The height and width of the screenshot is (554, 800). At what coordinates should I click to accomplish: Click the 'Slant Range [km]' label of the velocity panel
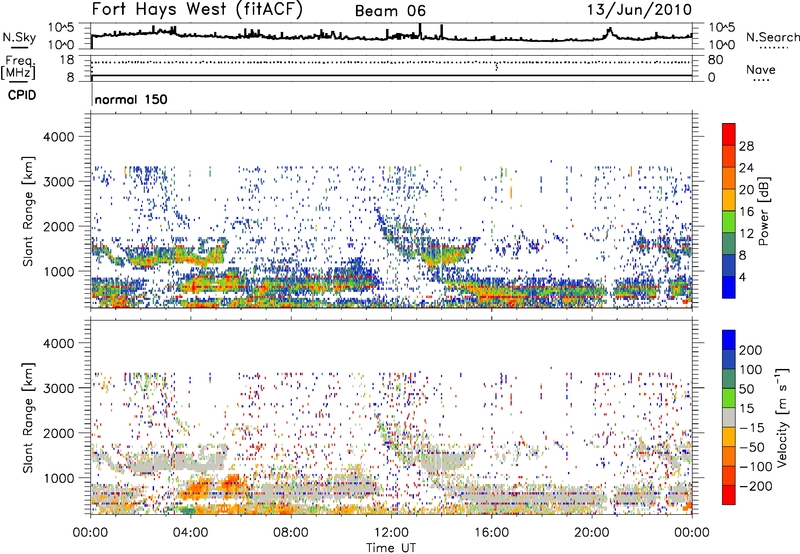pyautogui.click(x=28, y=418)
